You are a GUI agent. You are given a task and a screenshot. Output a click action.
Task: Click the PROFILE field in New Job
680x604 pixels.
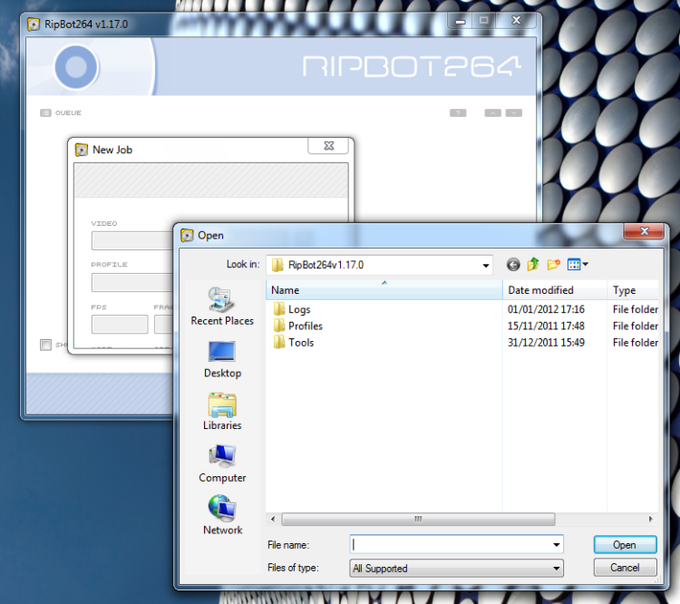click(x=132, y=282)
